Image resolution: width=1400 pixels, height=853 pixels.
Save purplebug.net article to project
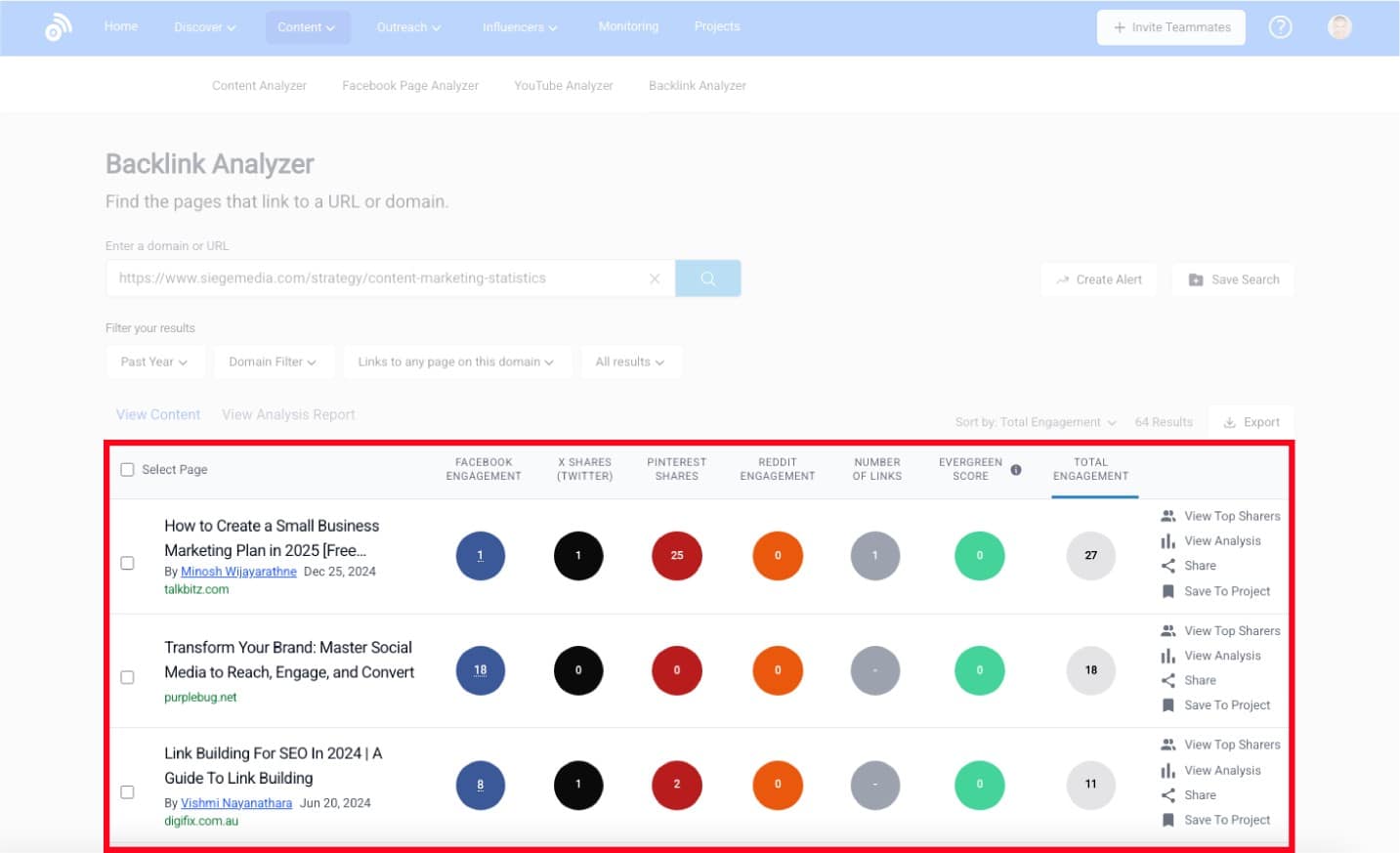[x=1215, y=705]
